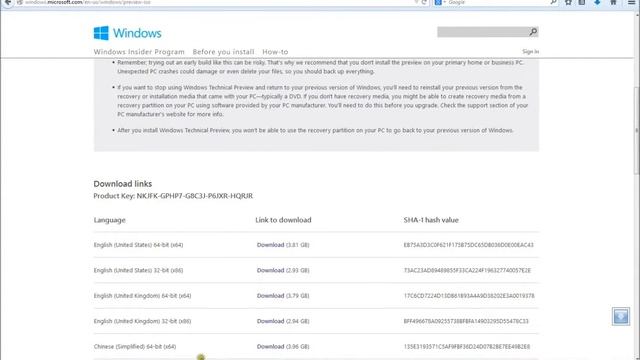Open Before you install menu item
Screen dimensions: 640x360
coord(223,52)
